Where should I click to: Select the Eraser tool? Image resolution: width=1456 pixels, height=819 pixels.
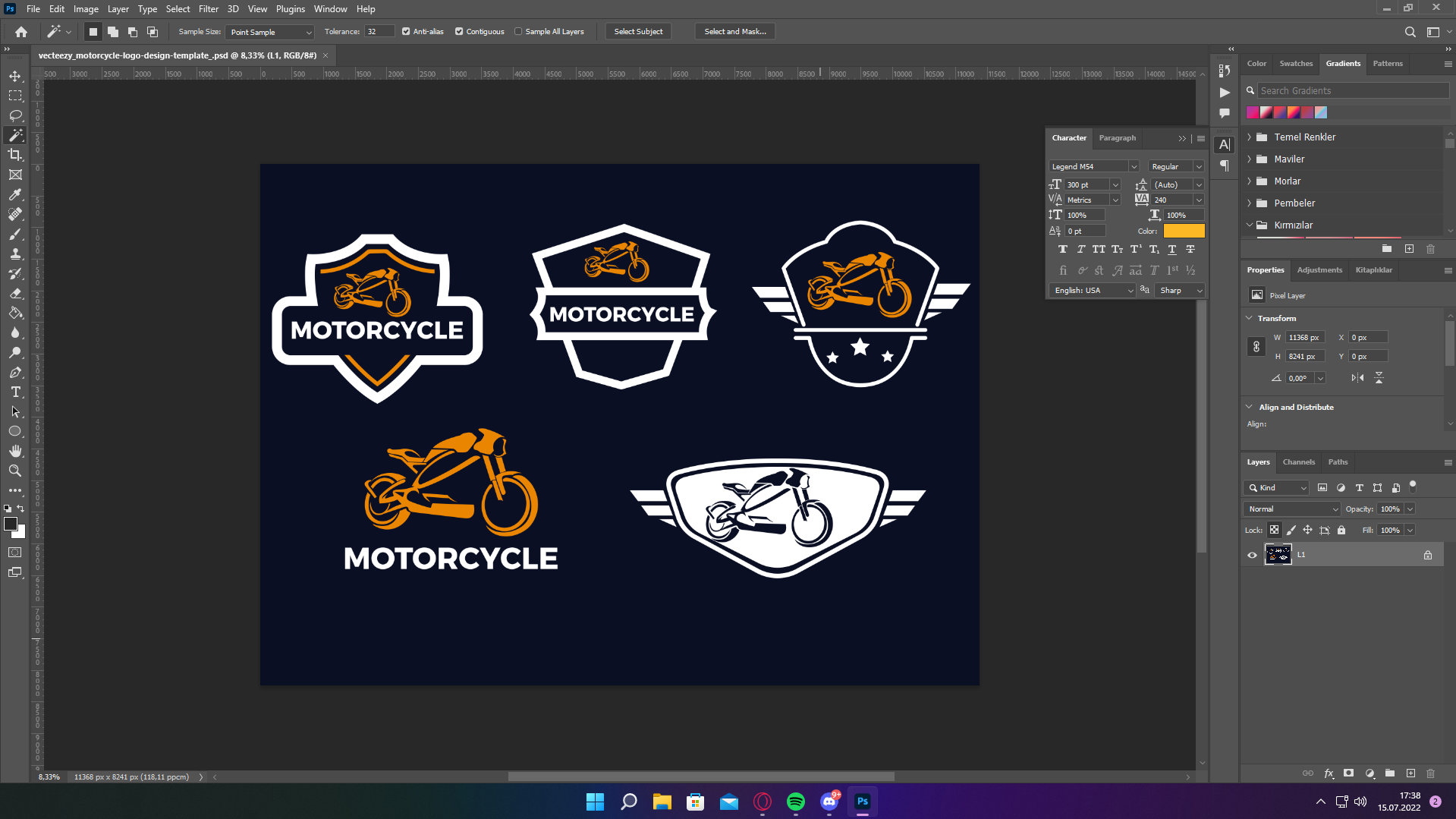click(15, 293)
